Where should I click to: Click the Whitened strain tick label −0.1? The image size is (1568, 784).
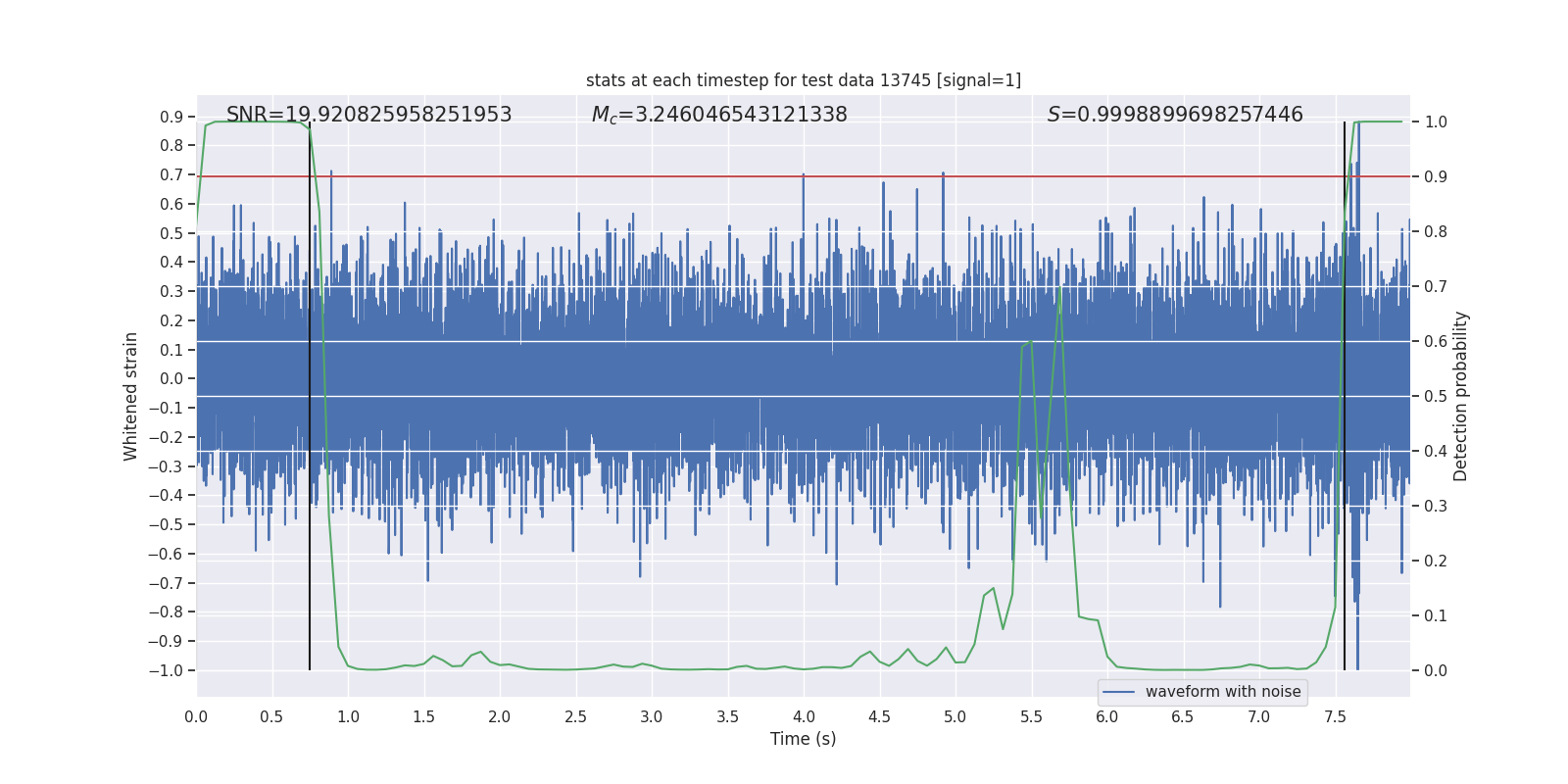(166, 408)
